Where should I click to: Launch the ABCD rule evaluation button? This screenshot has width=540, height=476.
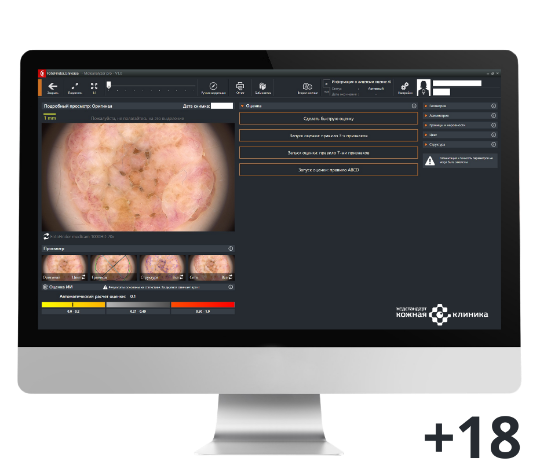click(329, 170)
